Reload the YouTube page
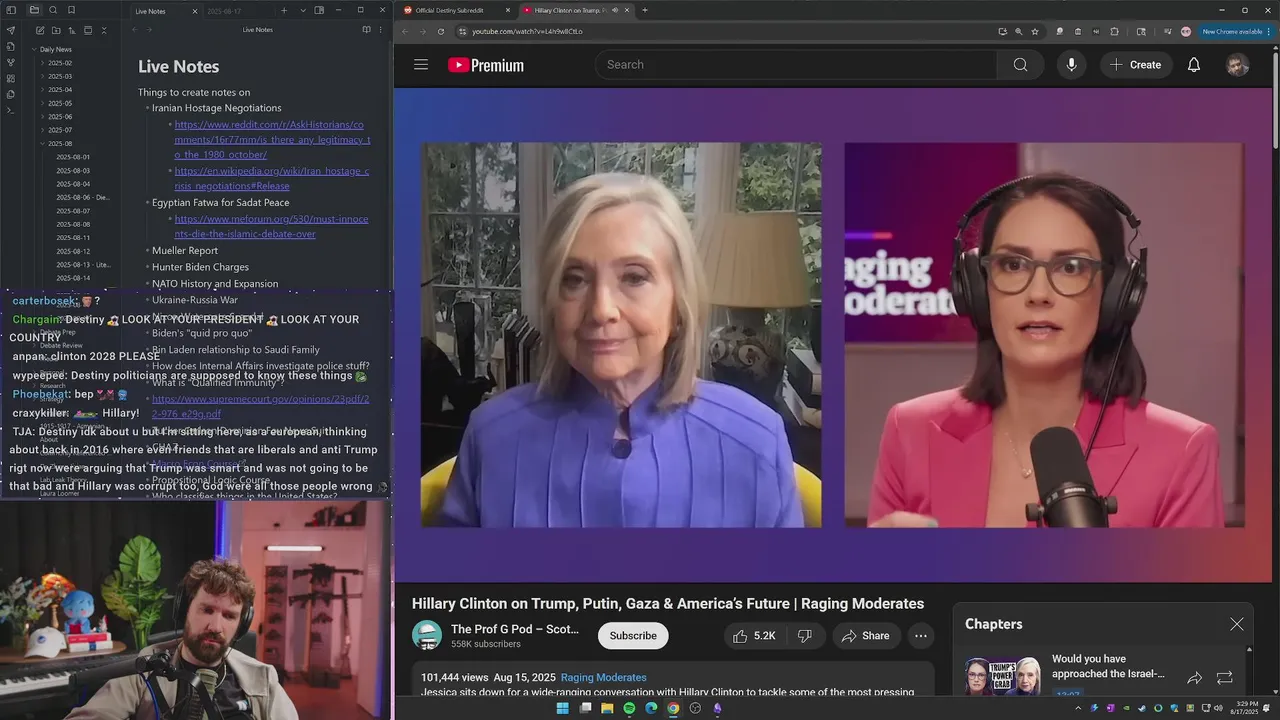1280x720 pixels. pyautogui.click(x=440, y=31)
